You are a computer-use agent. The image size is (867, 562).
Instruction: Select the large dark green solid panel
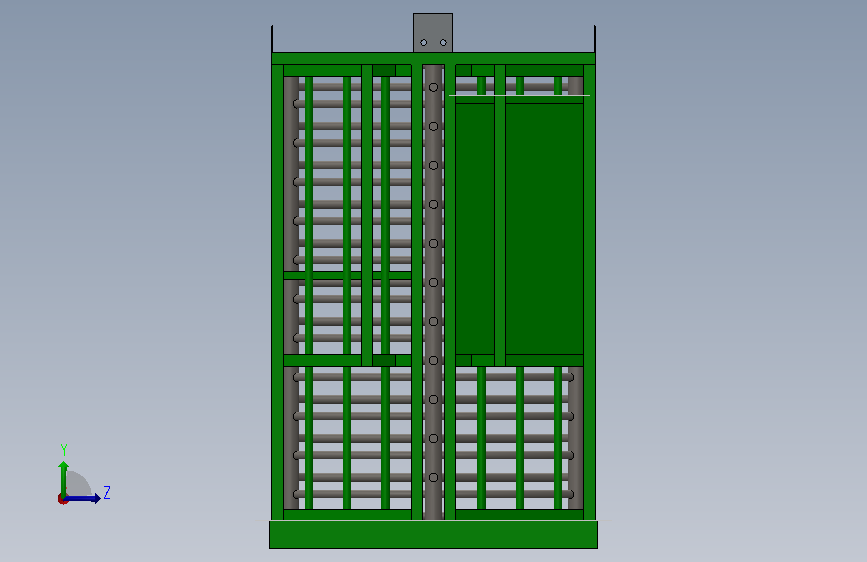(x=545, y=228)
